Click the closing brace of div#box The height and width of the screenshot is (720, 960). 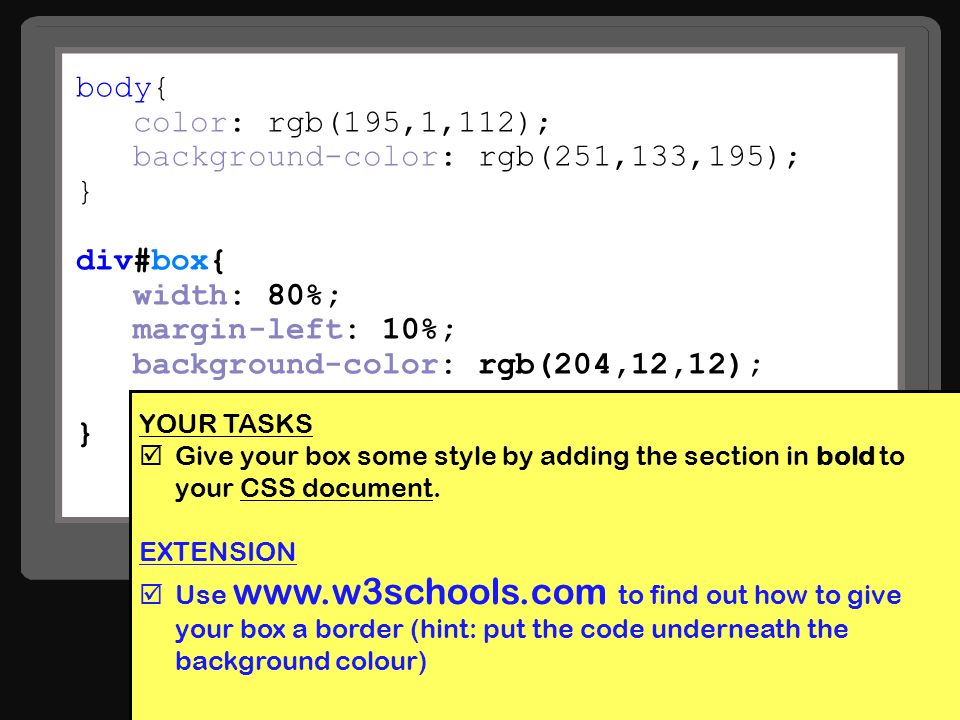click(x=85, y=434)
